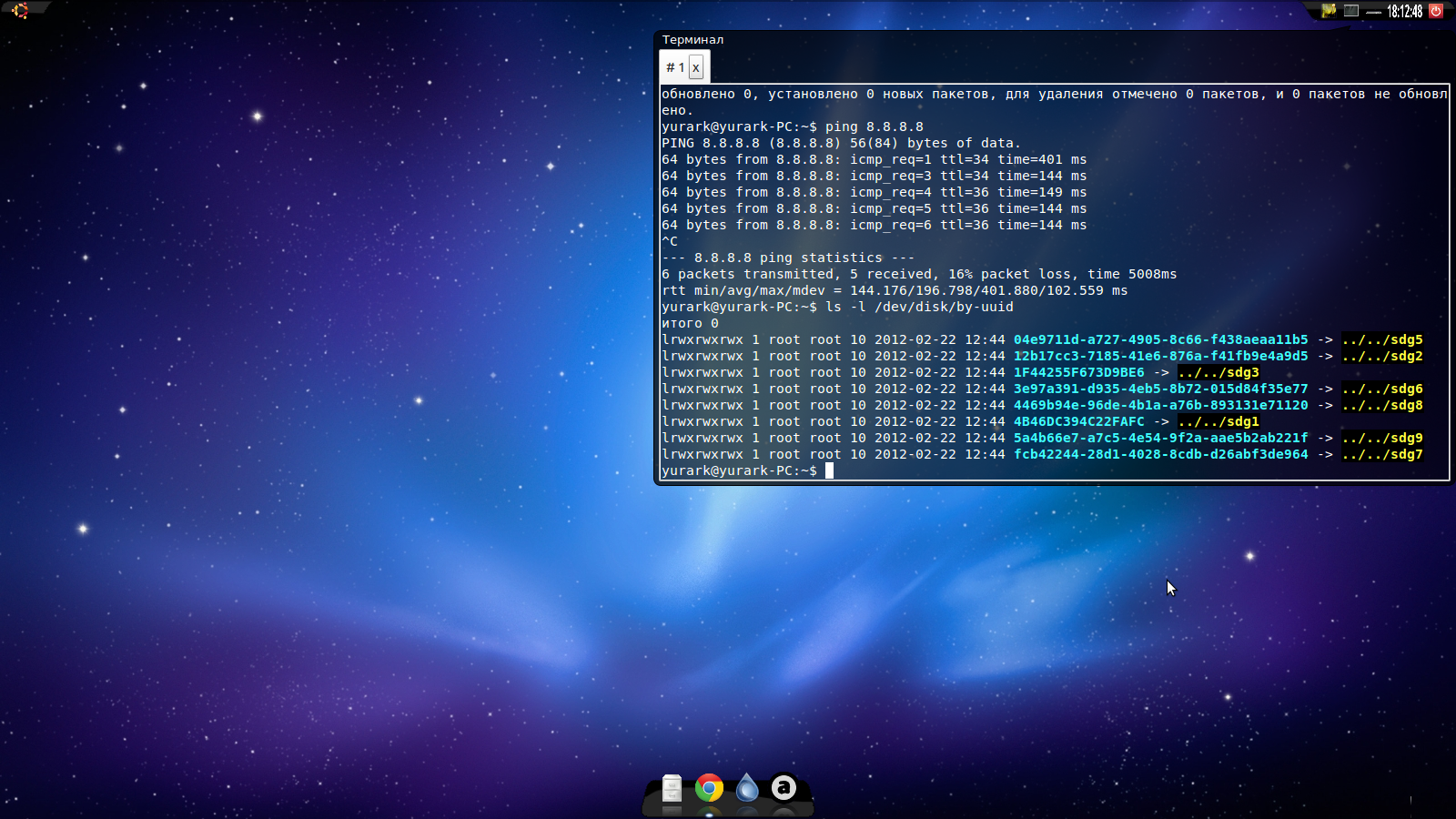The width and height of the screenshot is (1456, 819).
Task: Click the ../../sdg5 symlink target text
Action: tap(1382, 339)
